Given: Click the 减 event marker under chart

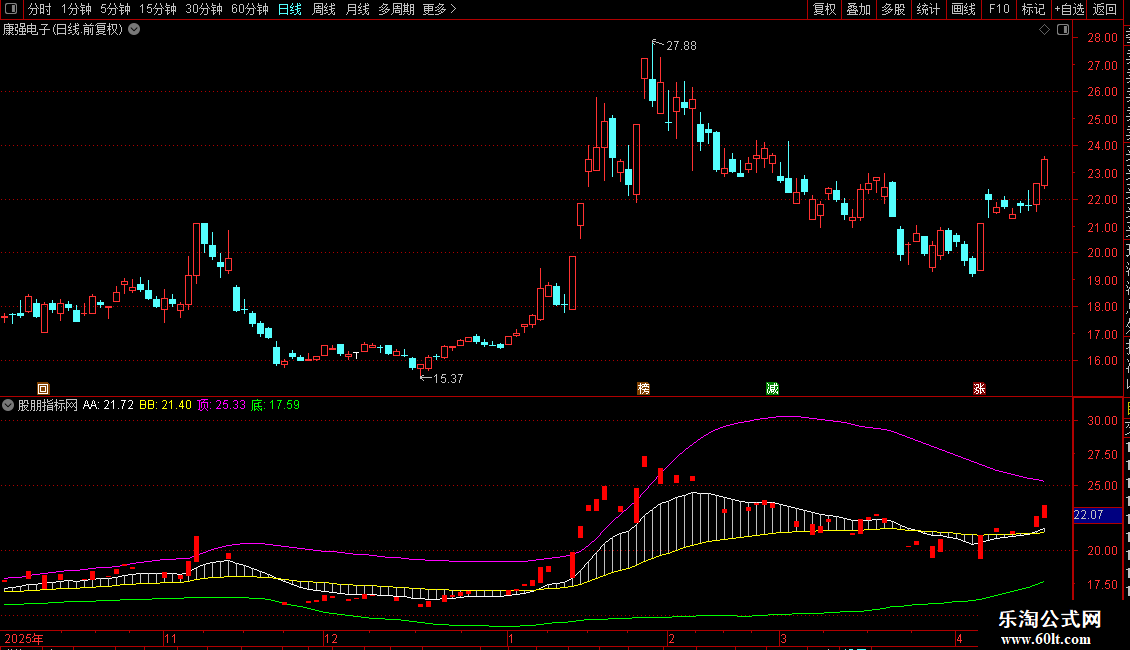Looking at the screenshot, I should click(773, 388).
